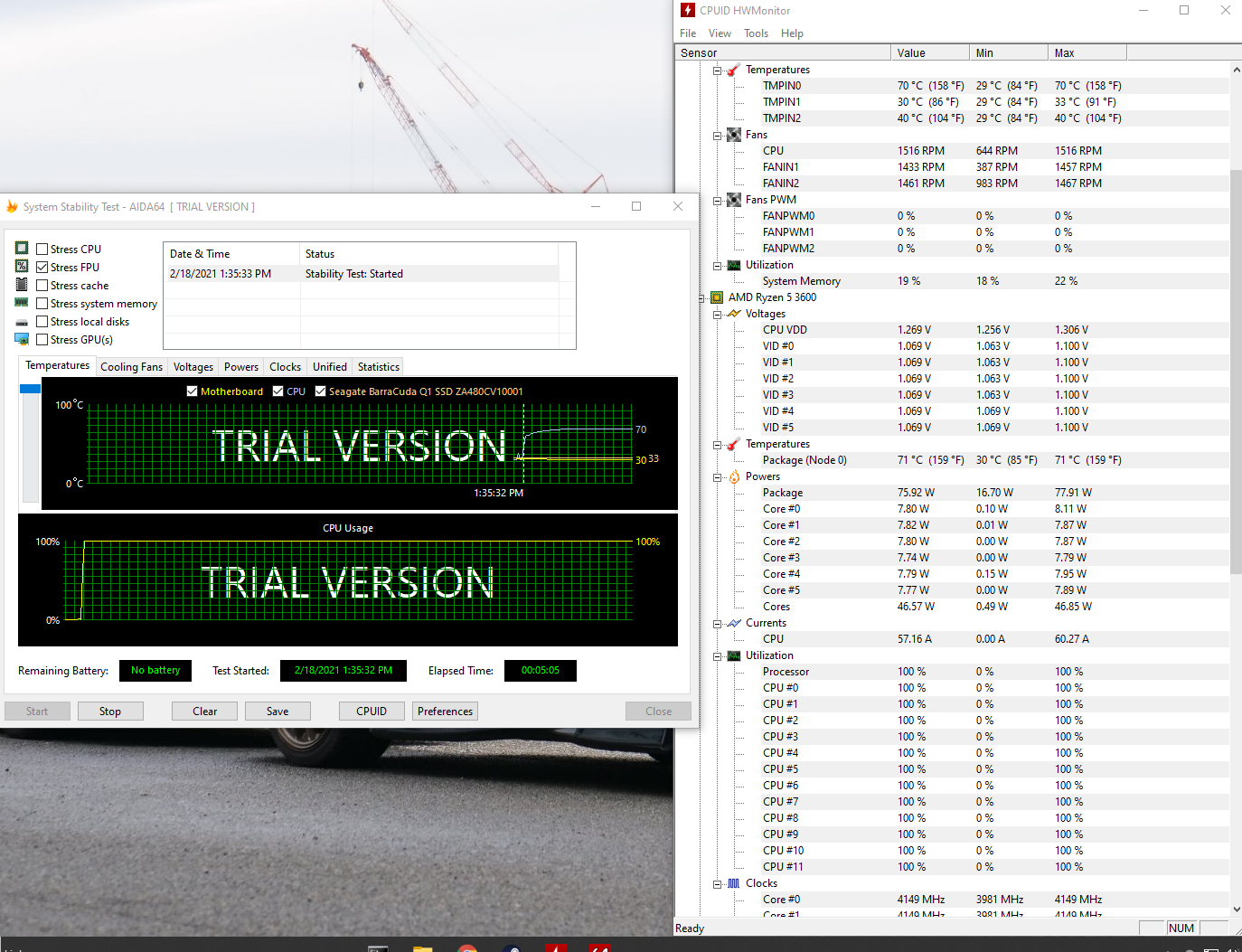Collapse the Fans node in HWMonitor
This screenshot has height=952, width=1242.
point(717,135)
